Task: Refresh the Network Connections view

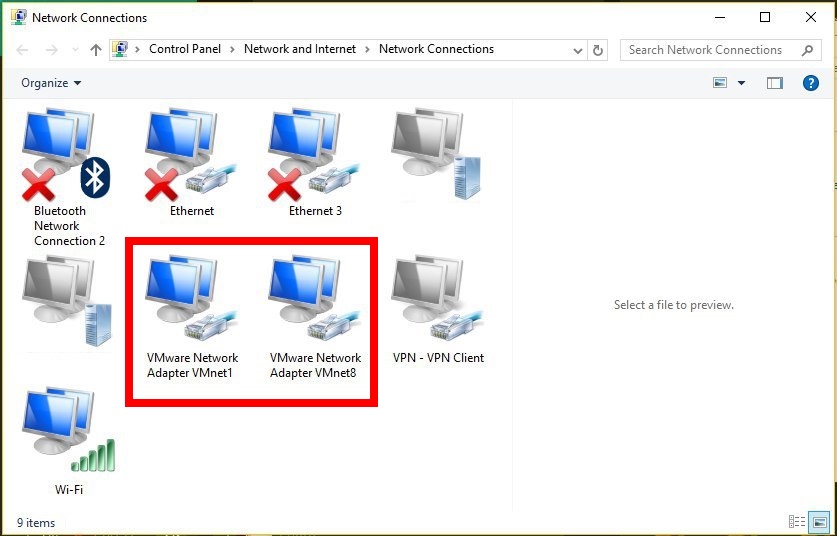Action: [x=598, y=50]
